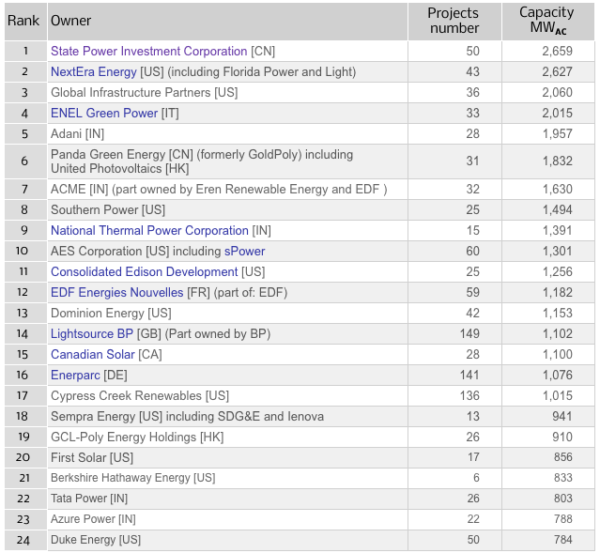Open the State Power Investment Corporation link
Image resolution: width=600 pixels, height=553 pixels.
point(148,51)
